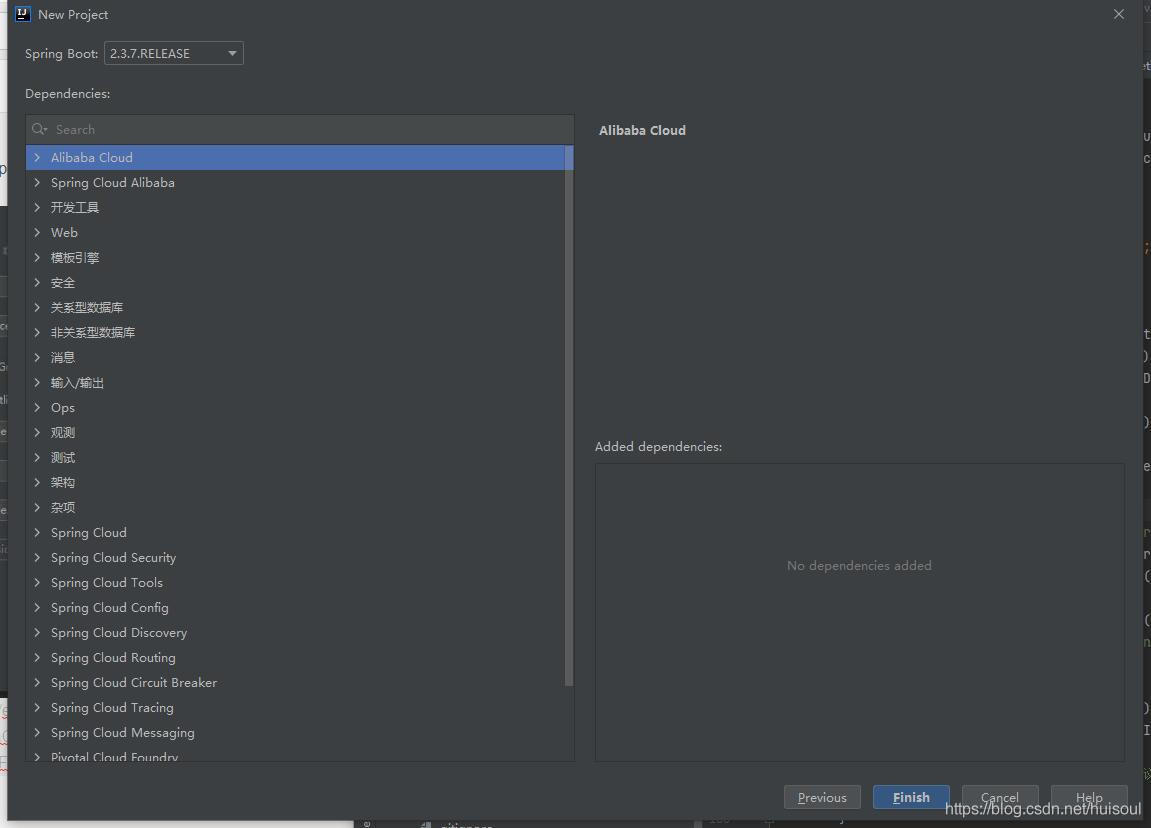Click the Previous button
The width and height of the screenshot is (1151, 828).
tap(822, 797)
